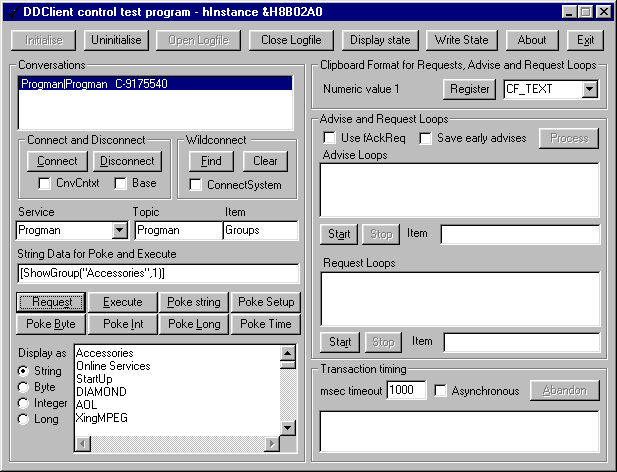
Task: Click the Write State button
Action: [462, 40]
